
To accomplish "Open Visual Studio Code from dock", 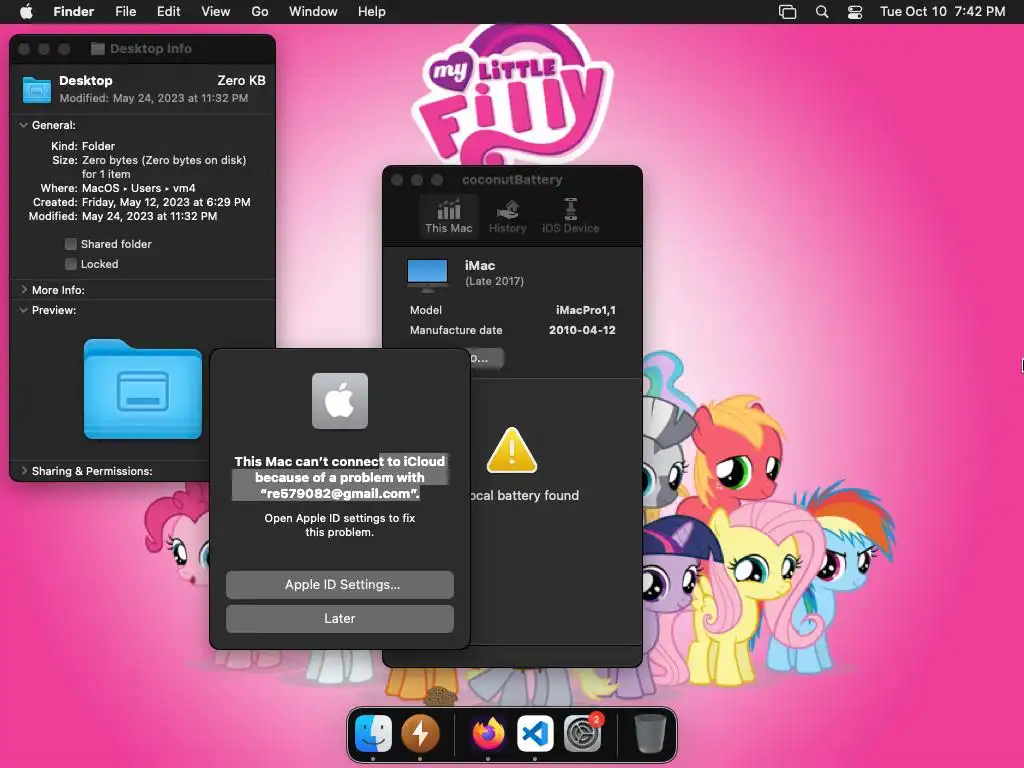I will [535, 733].
